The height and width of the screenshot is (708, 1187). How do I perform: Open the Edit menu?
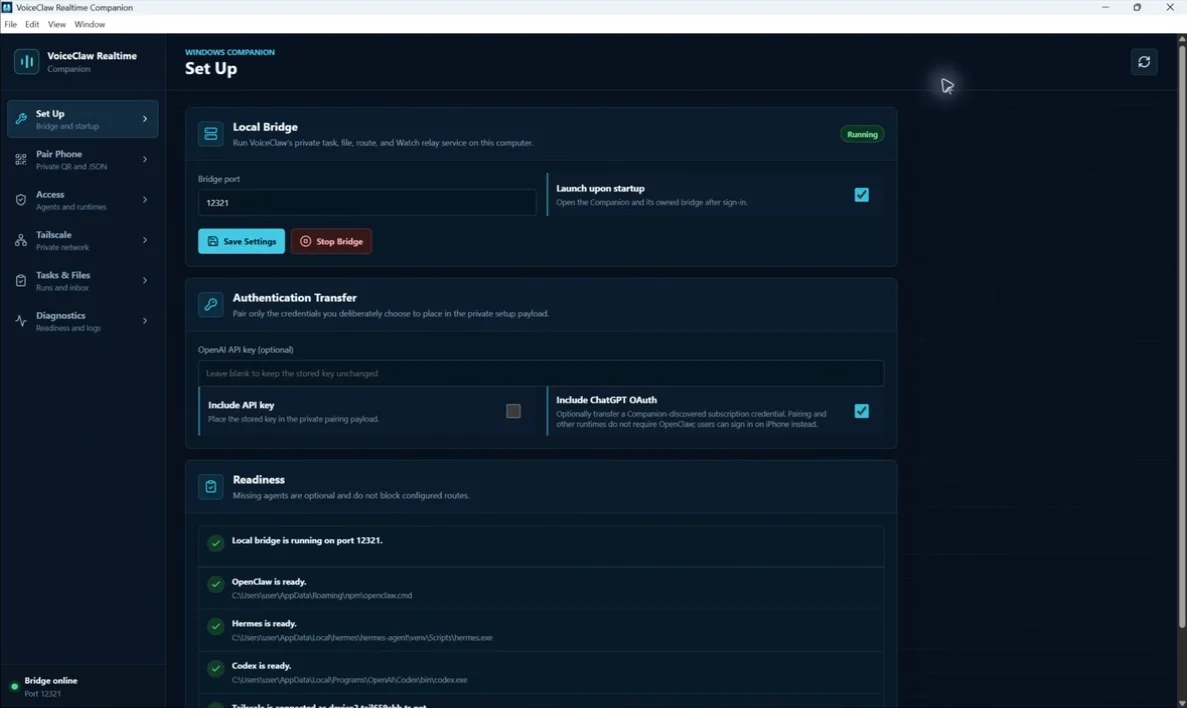tap(32, 24)
